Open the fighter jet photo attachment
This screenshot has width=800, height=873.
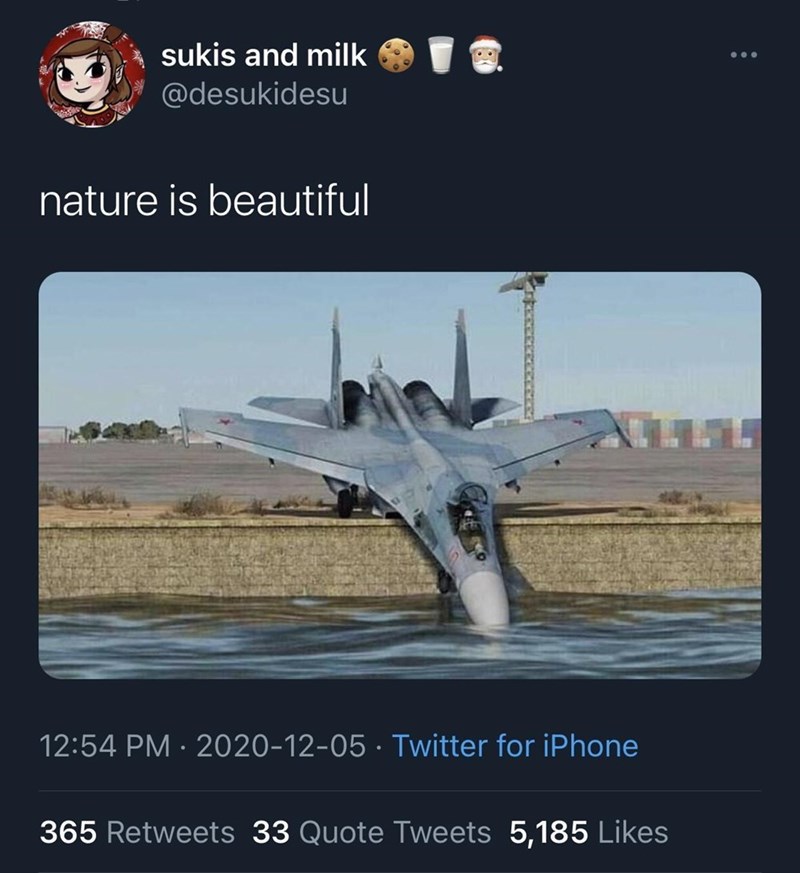399,475
